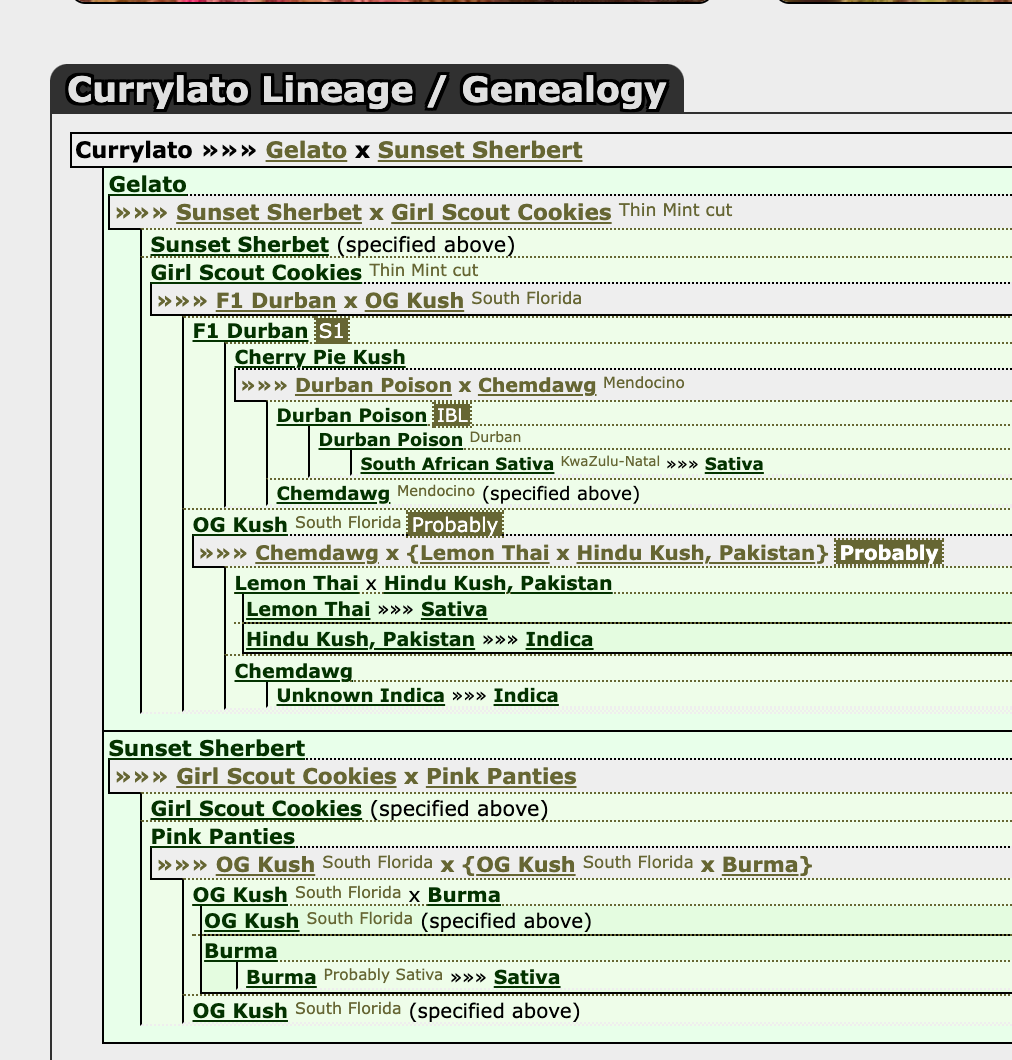Click Lemon Thai in Lemon Thai x Hindu Kush heading

296,583
